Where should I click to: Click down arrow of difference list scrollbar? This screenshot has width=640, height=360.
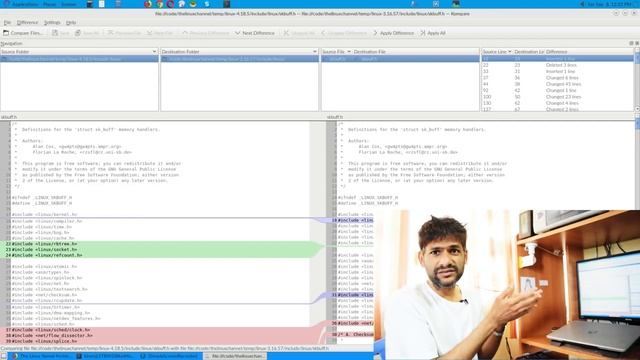(637, 109)
